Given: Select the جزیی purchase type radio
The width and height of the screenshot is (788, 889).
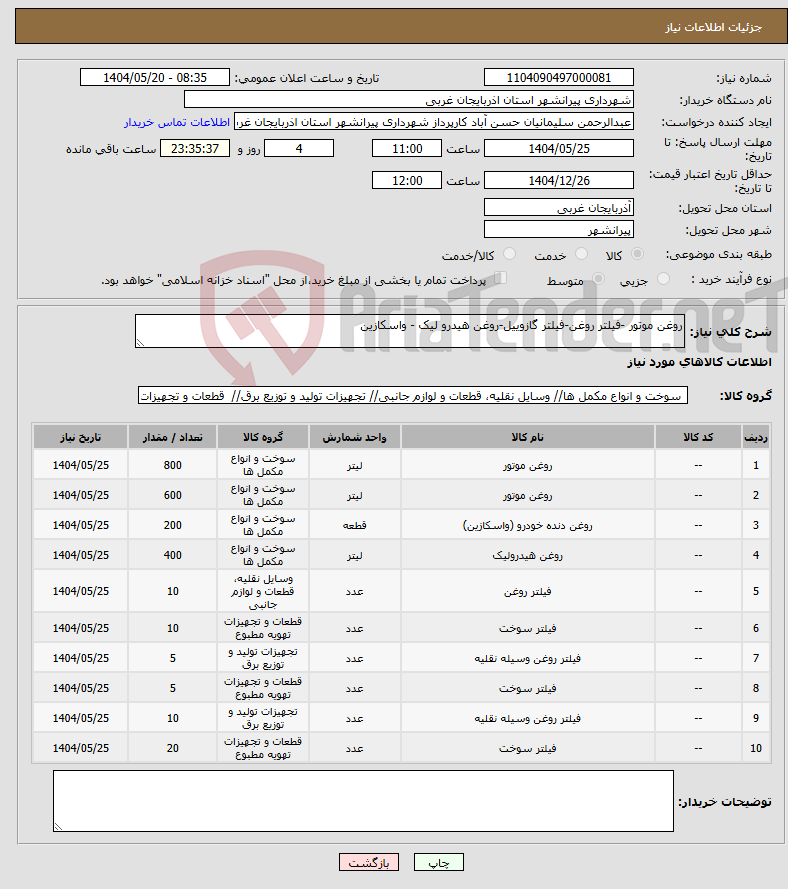Looking at the screenshot, I should (663, 279).
